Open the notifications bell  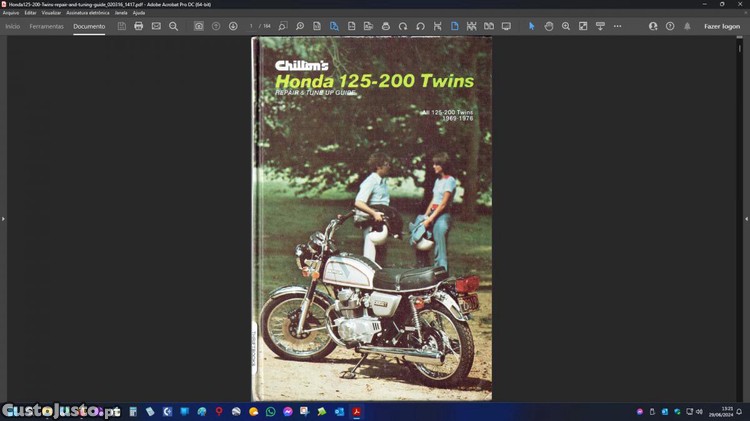pos(687,26)
